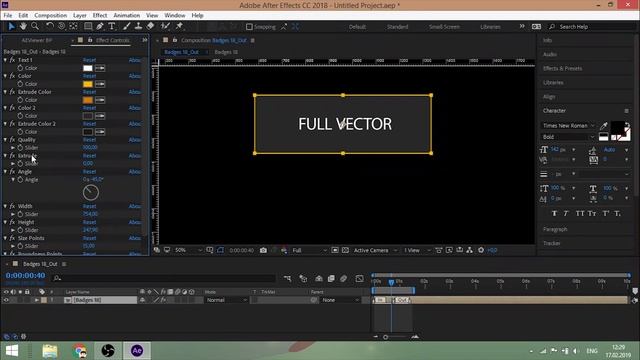Click the Draft 3D timeline icon

click(x=303, y=278)
